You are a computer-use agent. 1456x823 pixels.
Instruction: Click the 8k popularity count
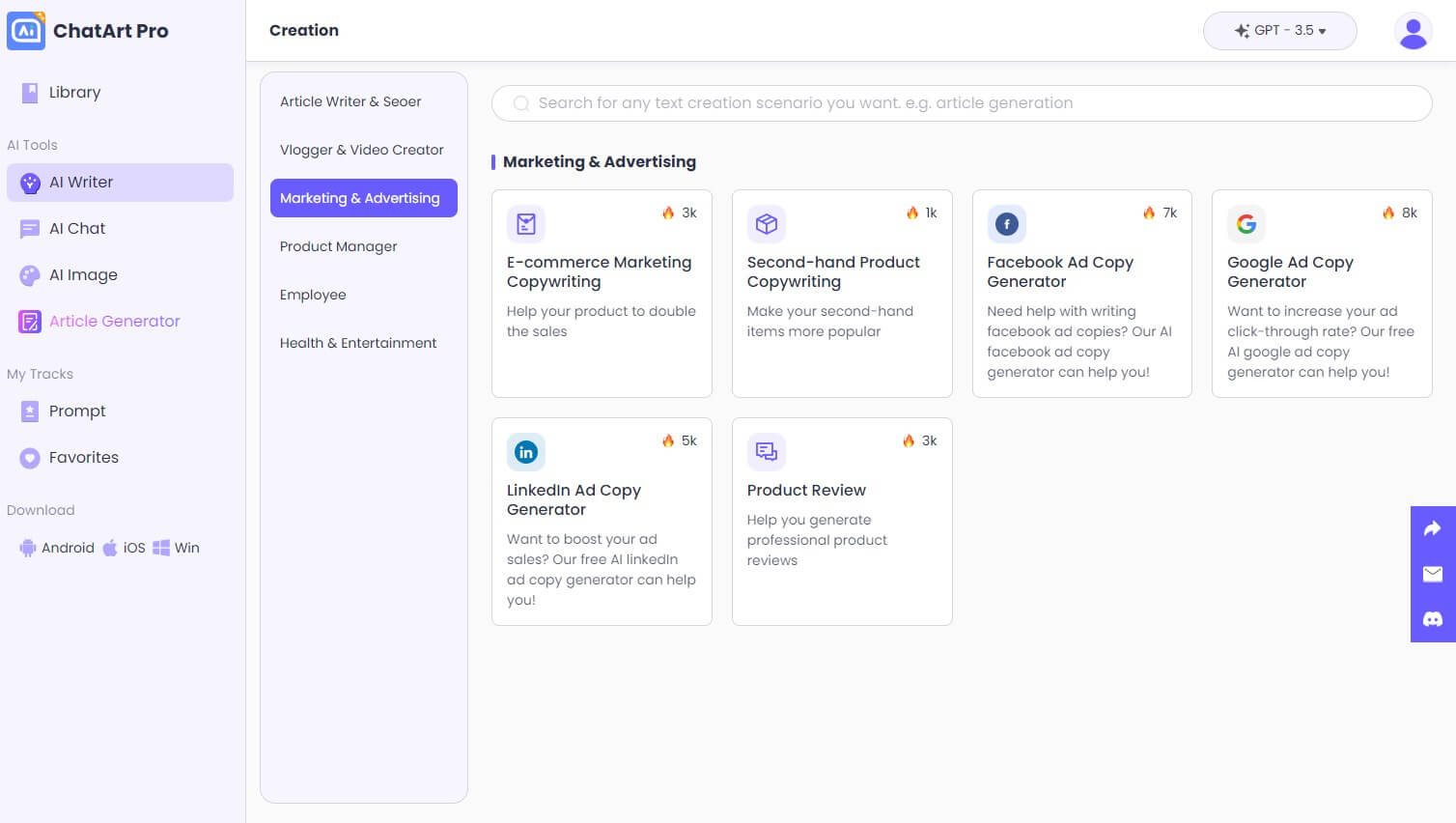(x=1410, y=213)
